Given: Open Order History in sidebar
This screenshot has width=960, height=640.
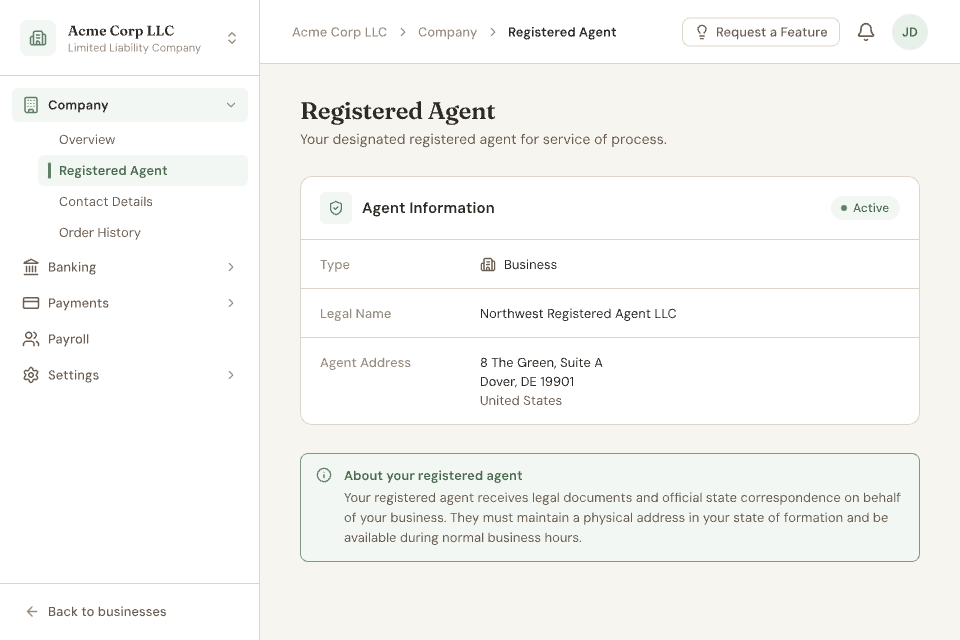Looking at the screenshot, I should (100, 233).
